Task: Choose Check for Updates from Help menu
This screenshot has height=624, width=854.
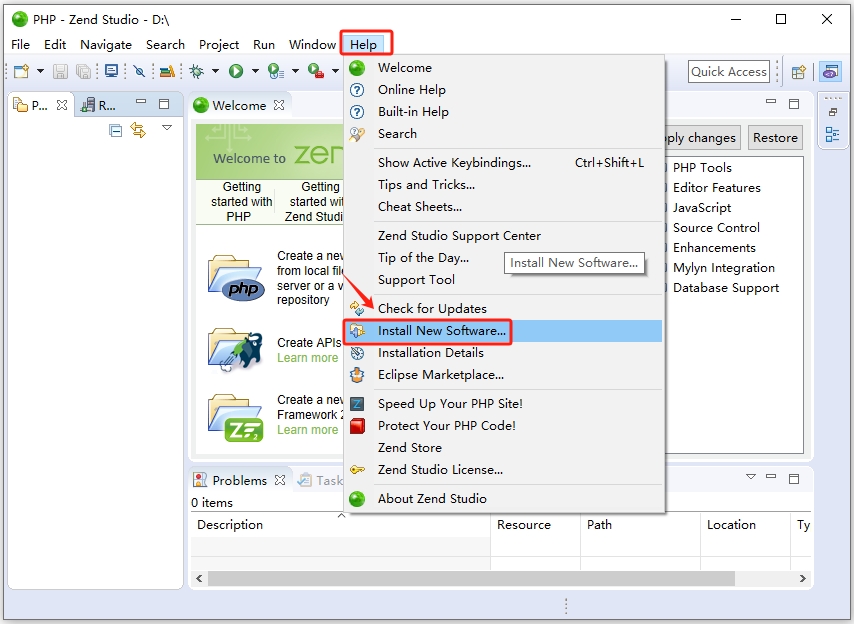Action: click(x=432, y=309)
